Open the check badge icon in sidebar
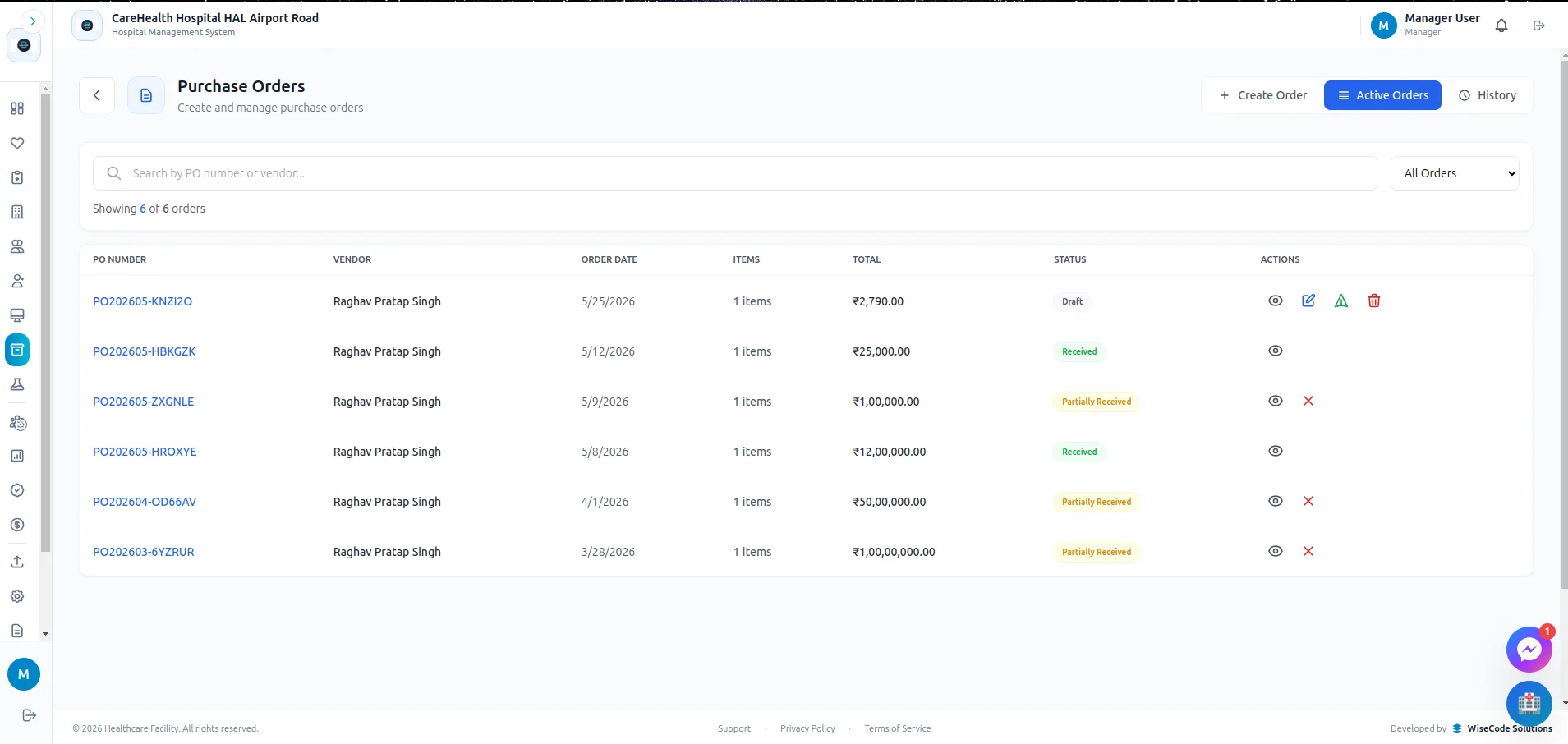Viewport: 1568px width, 744px height. pos(17,490)
